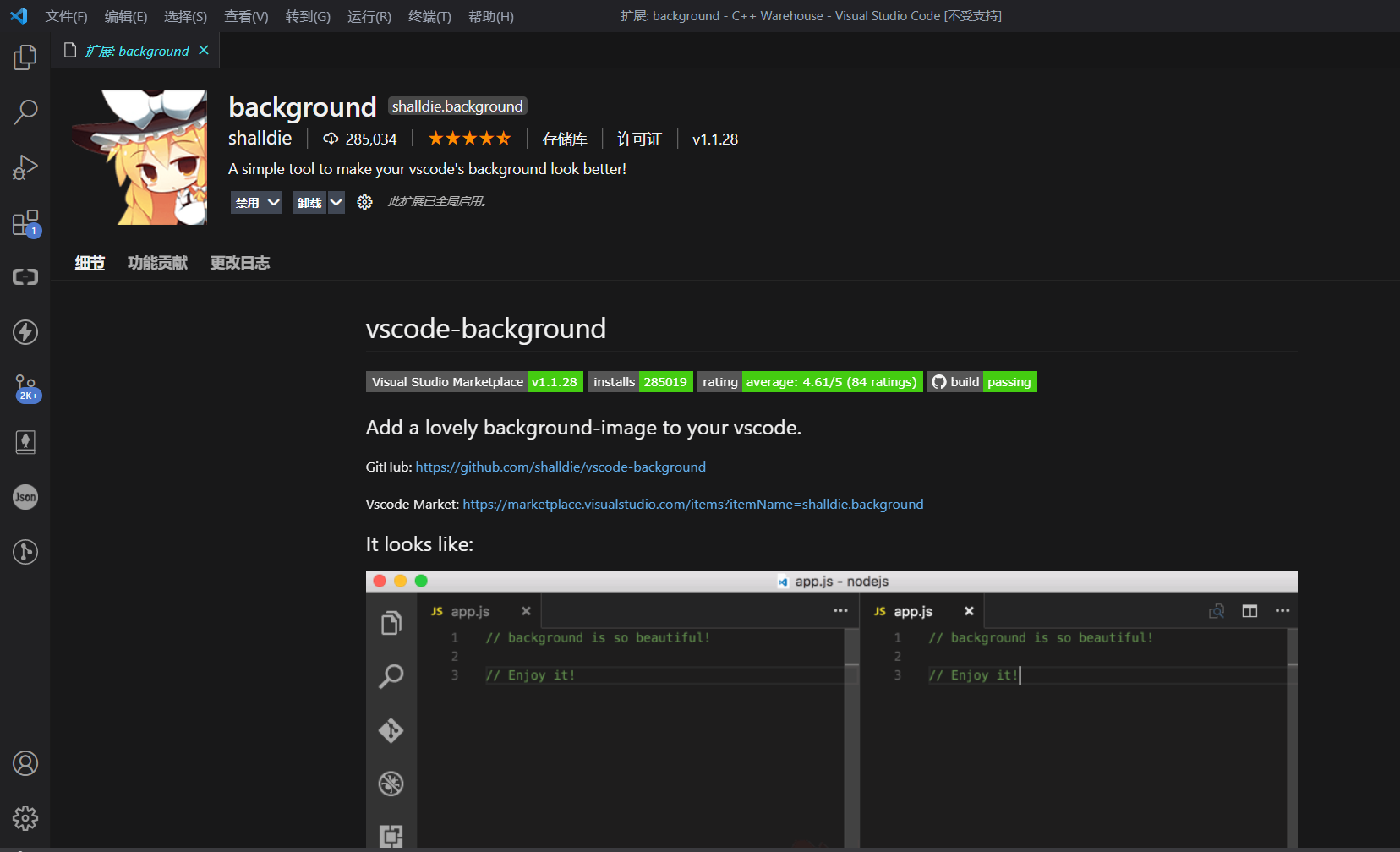Open the Manage gear in activity bar
The width and height of the screenshot is (1400, 852).
click(x=25, y=818)
